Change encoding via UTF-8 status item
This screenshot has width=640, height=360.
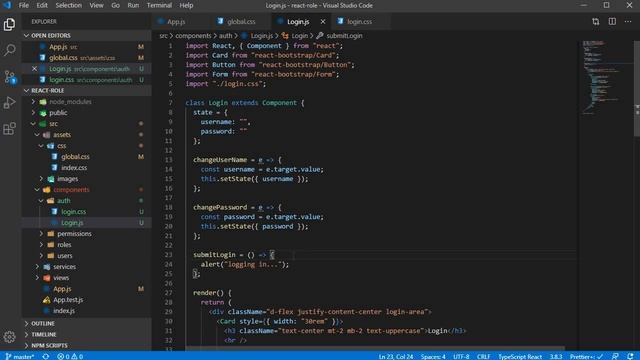tap(461, 356)
